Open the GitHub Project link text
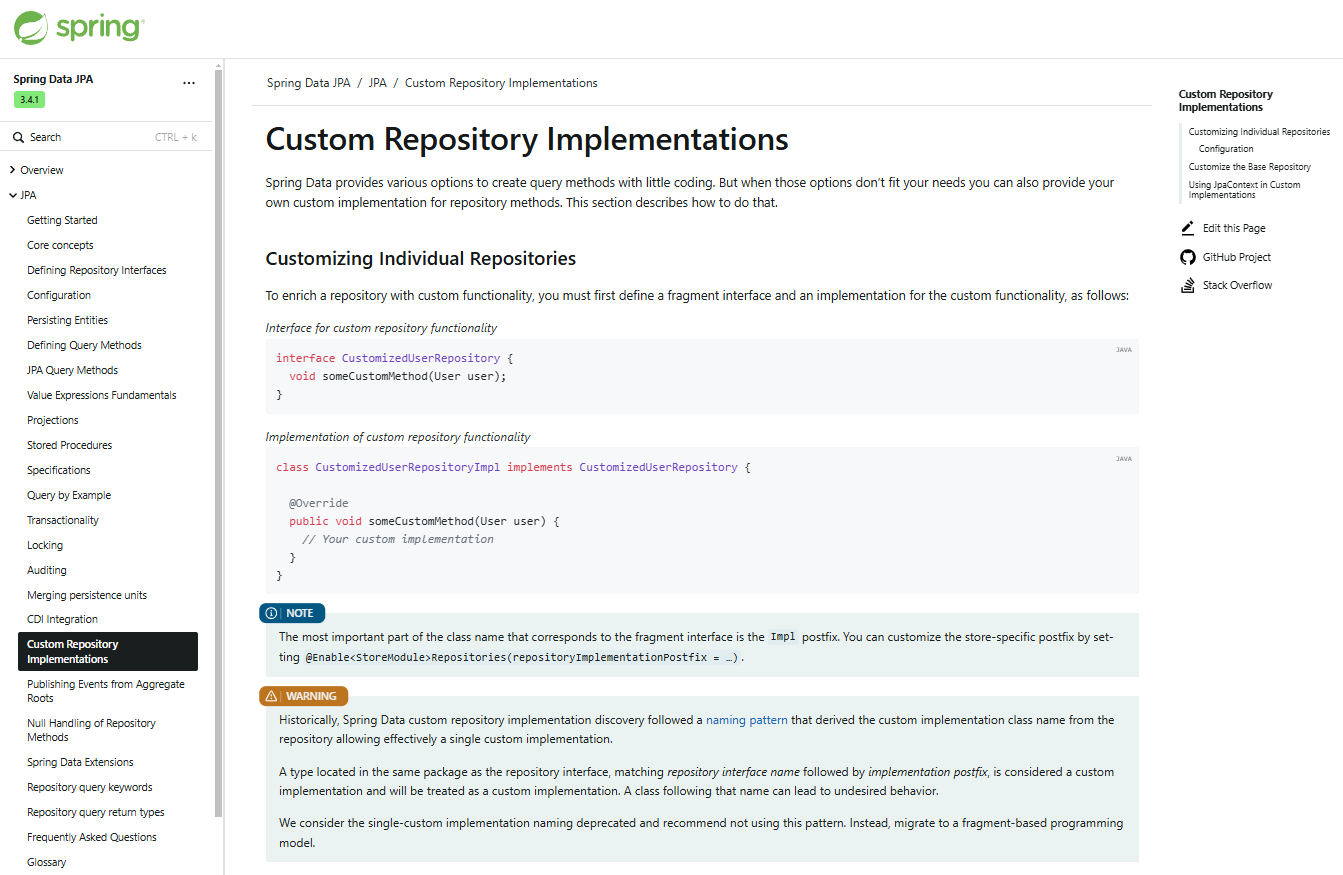Viewport: 1343px width, 875px height. coord(1237,257)
